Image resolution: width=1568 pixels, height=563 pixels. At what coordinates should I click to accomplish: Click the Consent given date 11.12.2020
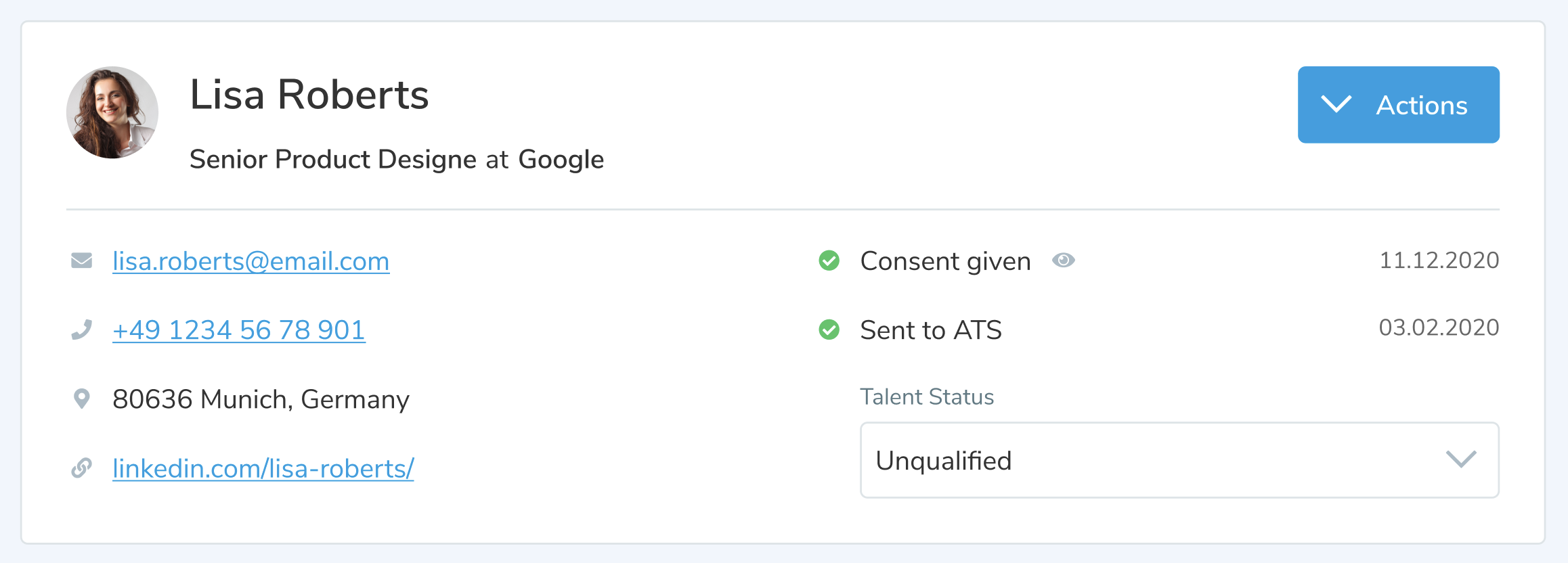[1439, 261]
